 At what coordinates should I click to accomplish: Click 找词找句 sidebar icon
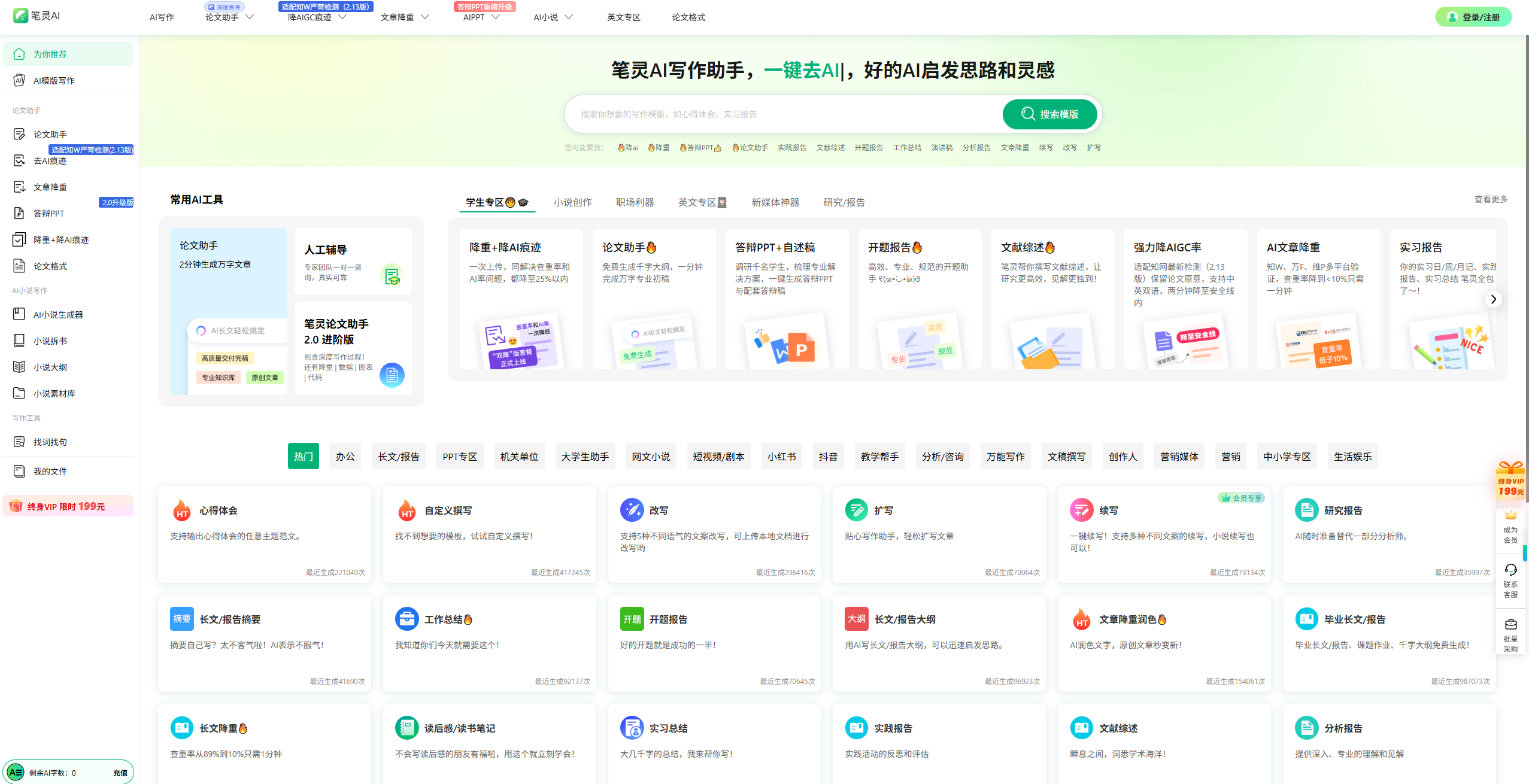[x=19, y=442]
